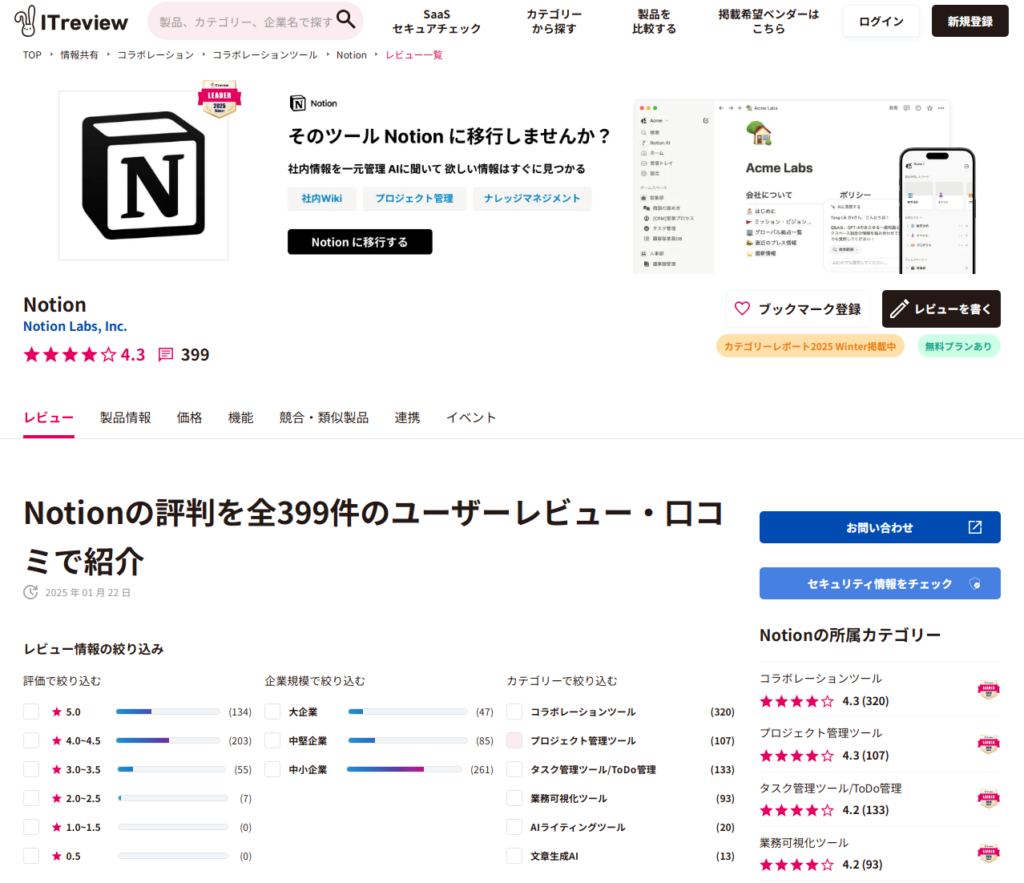
Task: Check the 中堅企業 company size checkbox
Action: click(273, 741)
